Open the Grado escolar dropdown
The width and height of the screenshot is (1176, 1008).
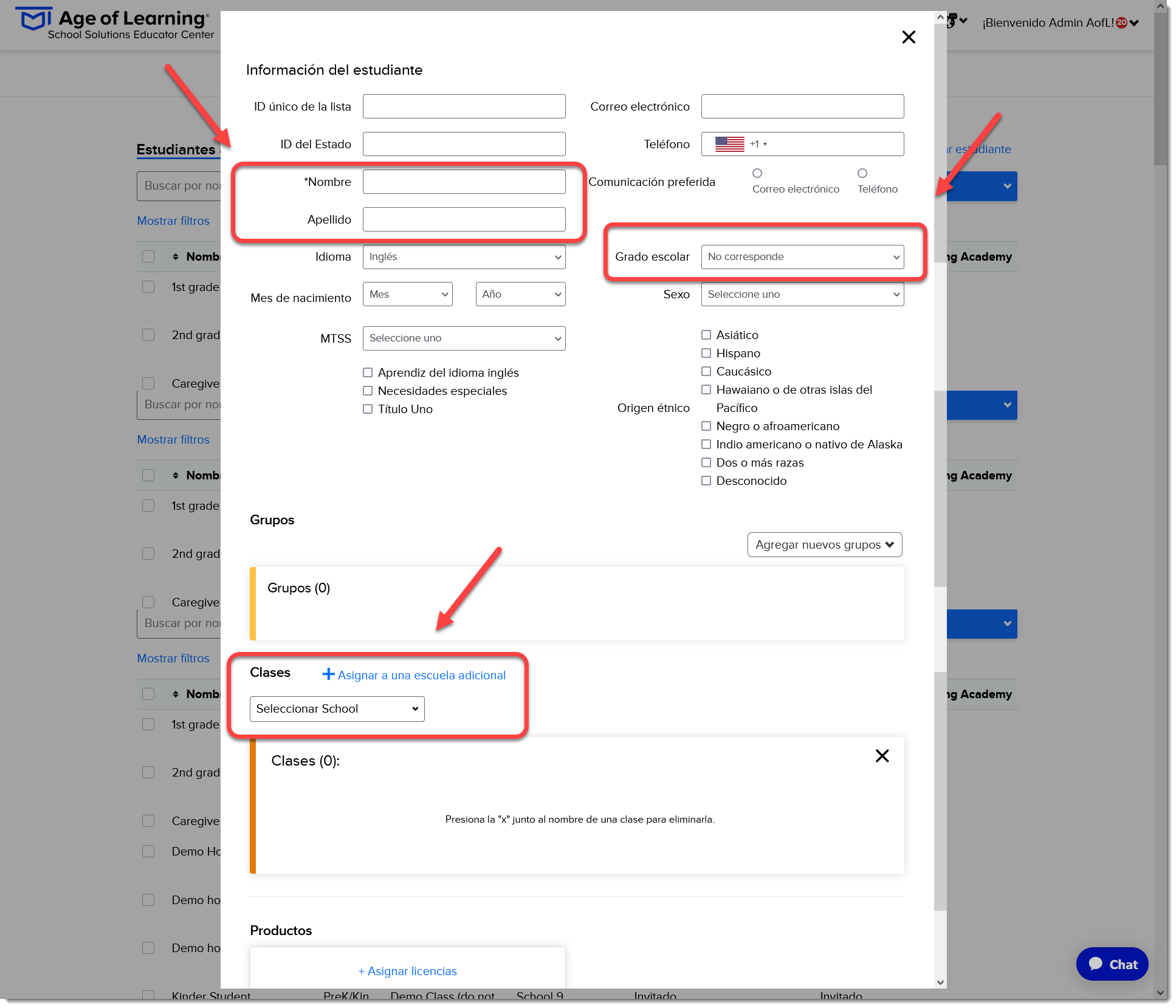pyautogui.click(x=802, y=257)
